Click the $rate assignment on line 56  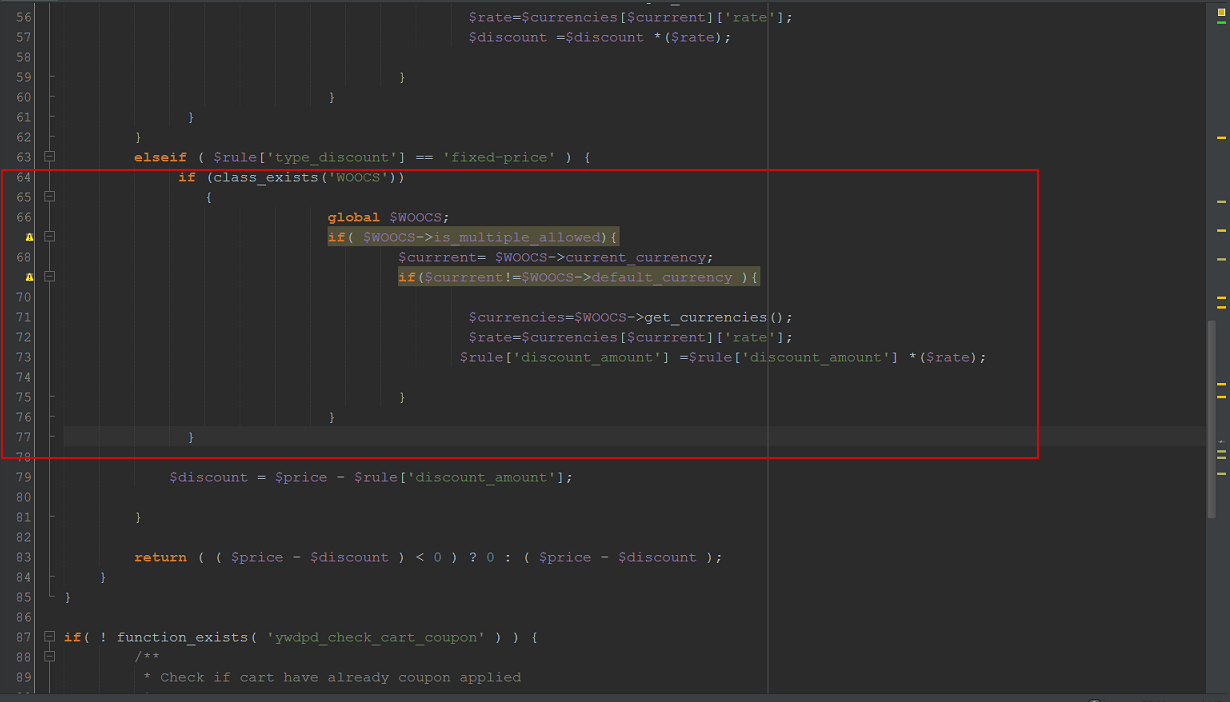click(630, 17)
